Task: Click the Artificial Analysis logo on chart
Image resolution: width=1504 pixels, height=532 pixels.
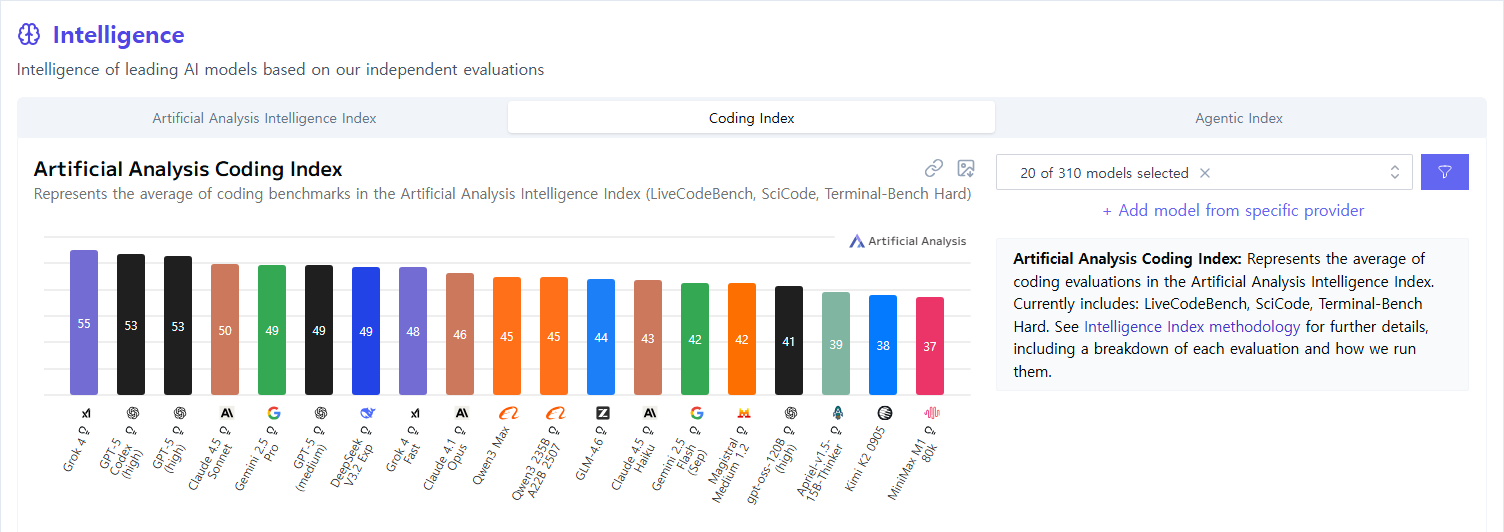Action: pyautogui.click(x=907, y=241)
